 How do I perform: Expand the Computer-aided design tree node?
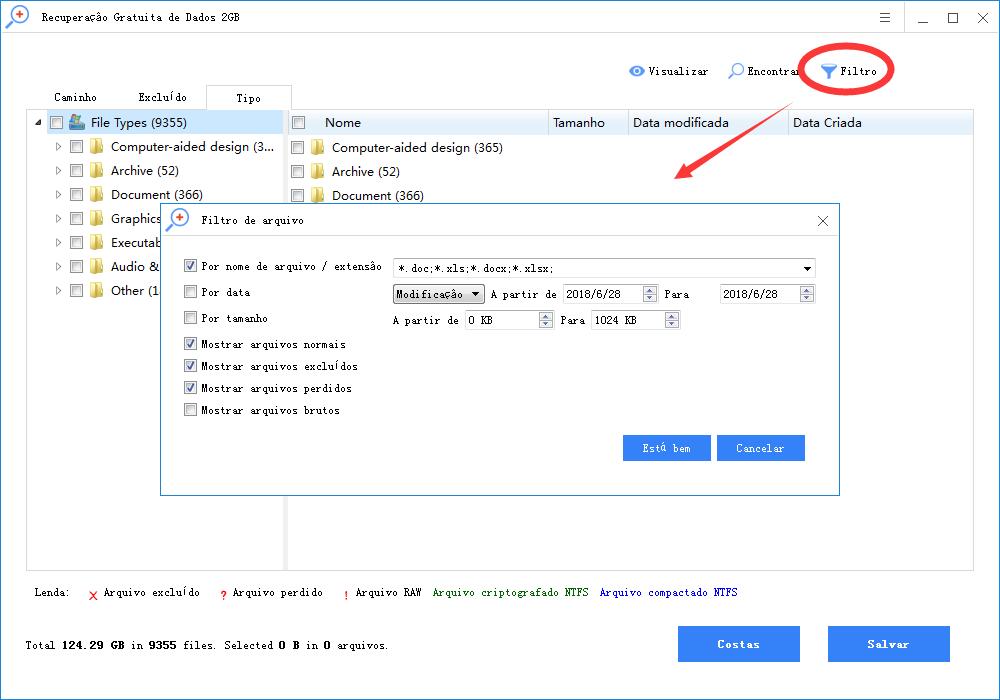pyautogui.click(x=59, y=147)
